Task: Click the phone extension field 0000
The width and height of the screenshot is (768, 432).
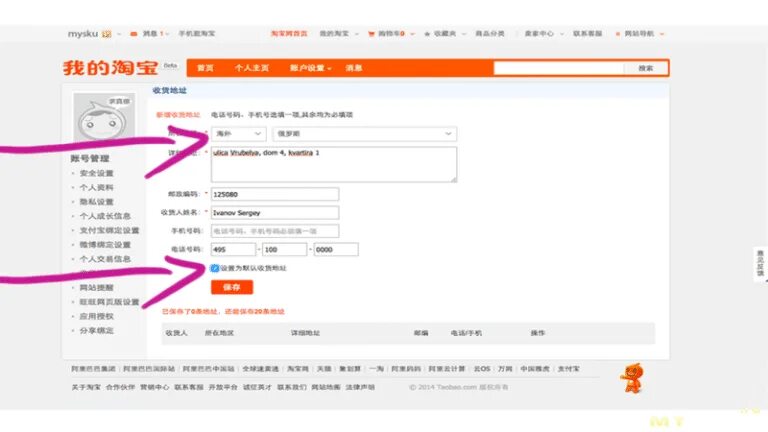Action: click(336, 249)
